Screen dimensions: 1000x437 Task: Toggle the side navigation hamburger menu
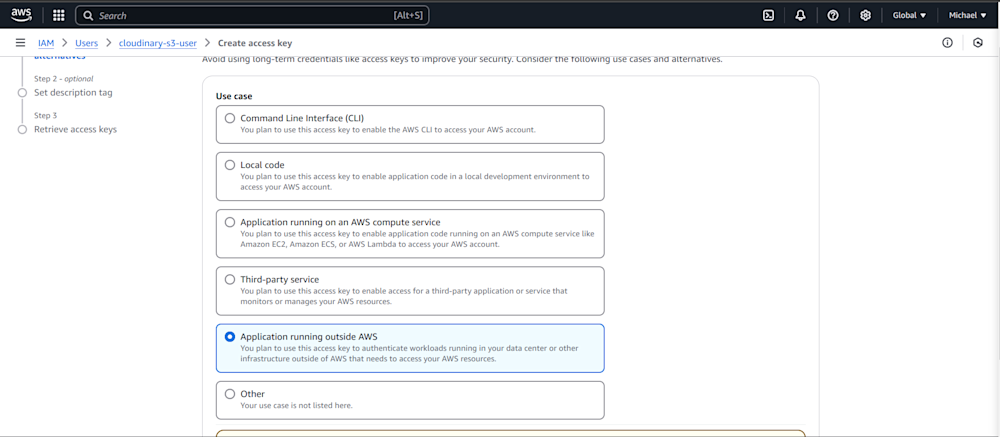(20, 43)
